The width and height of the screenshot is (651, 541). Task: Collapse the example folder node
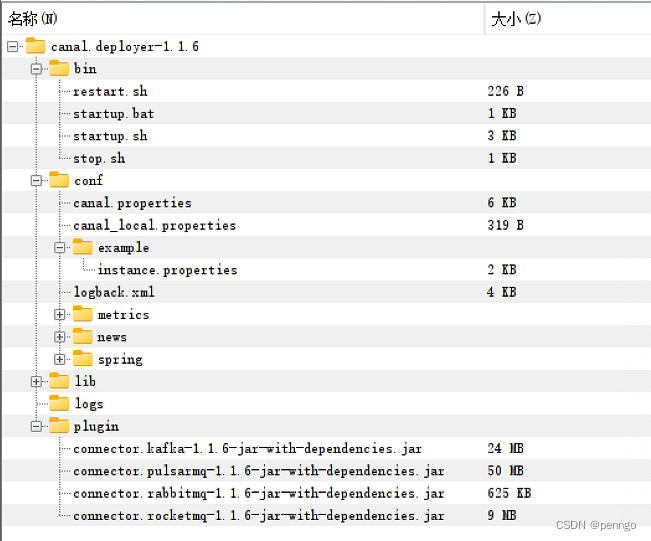(x=60, y=248)
